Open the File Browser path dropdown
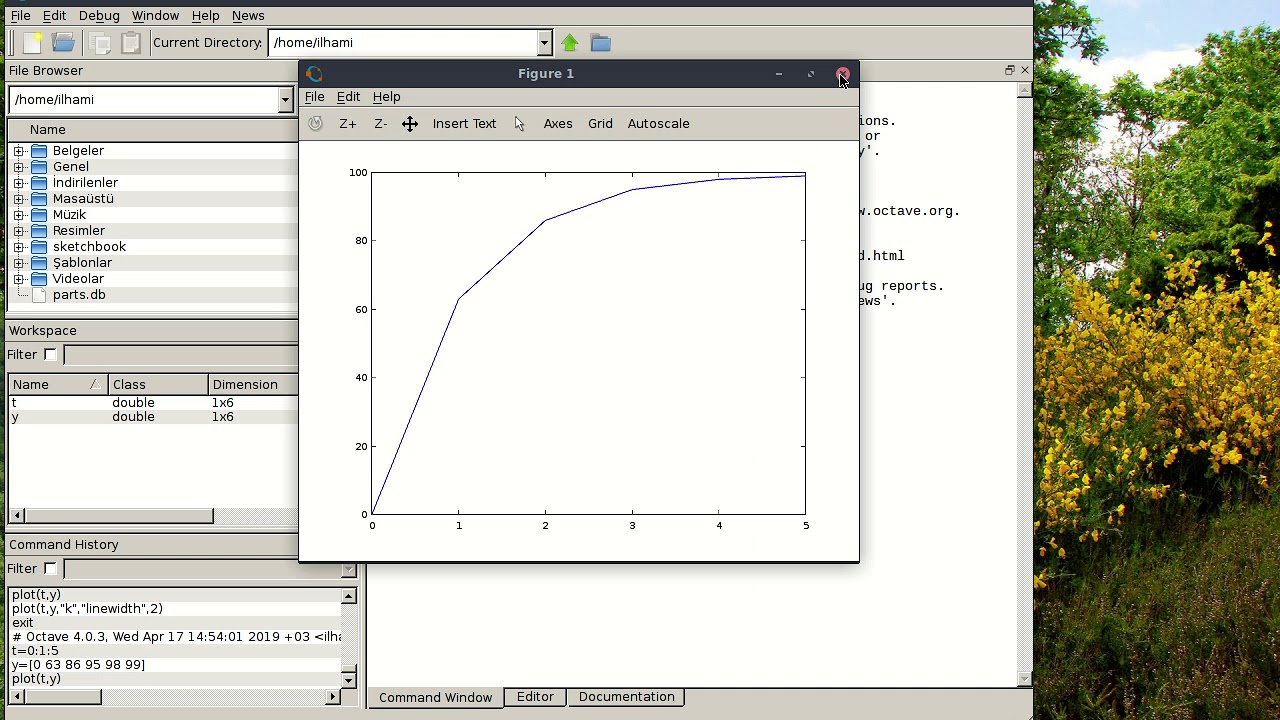The image size is (1280, 720). tap(285, 100)
